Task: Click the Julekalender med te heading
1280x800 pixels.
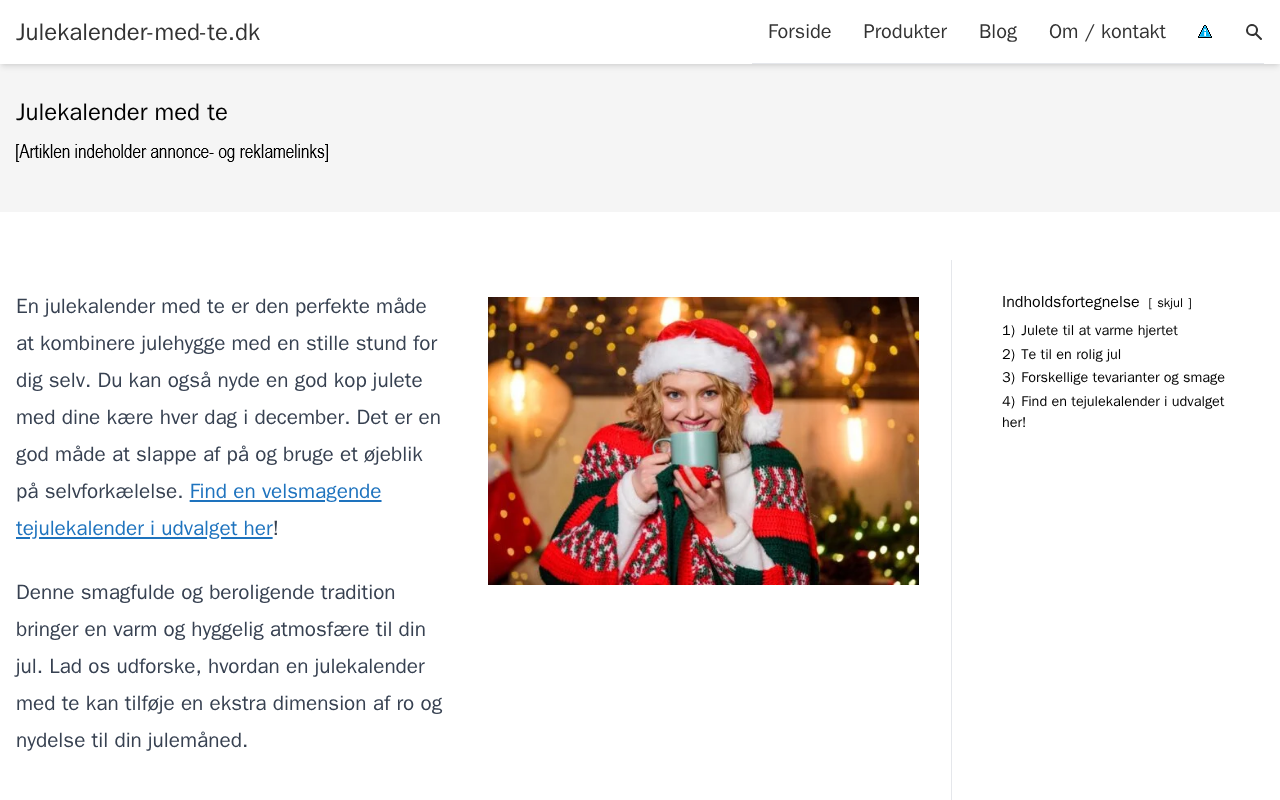Action: pos(122,112)
